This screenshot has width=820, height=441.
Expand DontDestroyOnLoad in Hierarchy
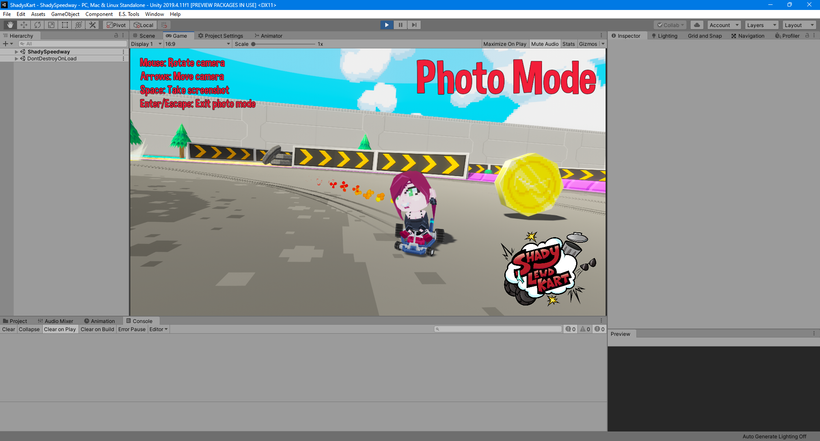[16, 59]
